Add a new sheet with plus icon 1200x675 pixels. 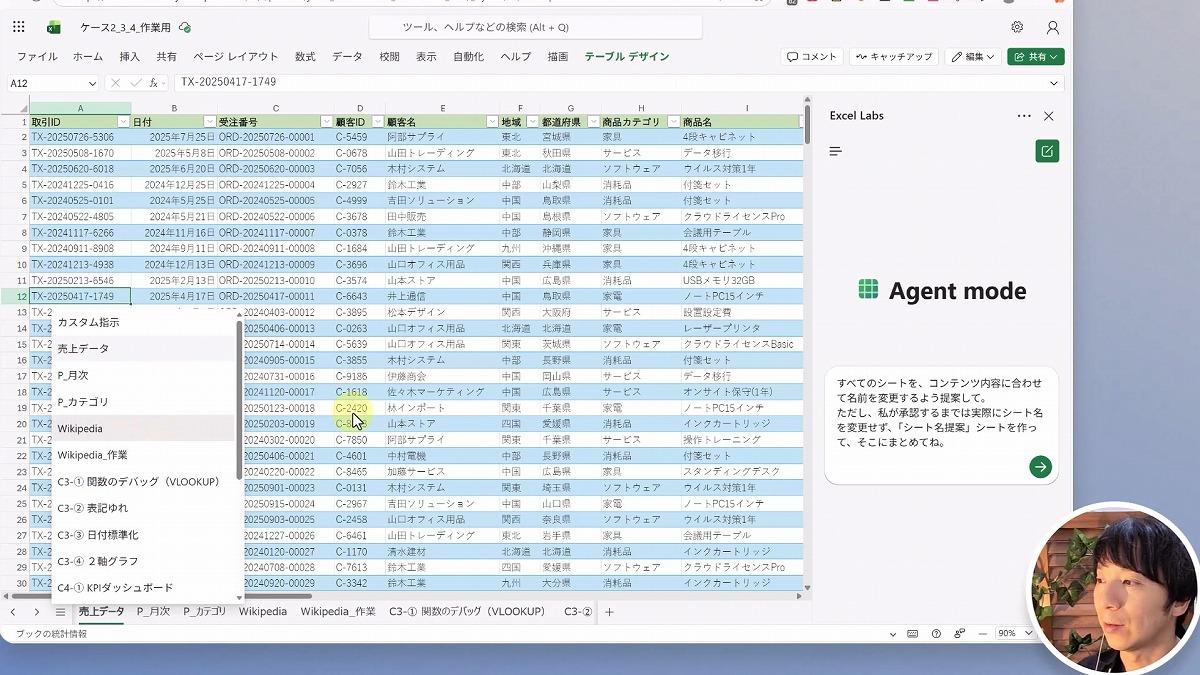pyautogui.click(x=609, y=612)
